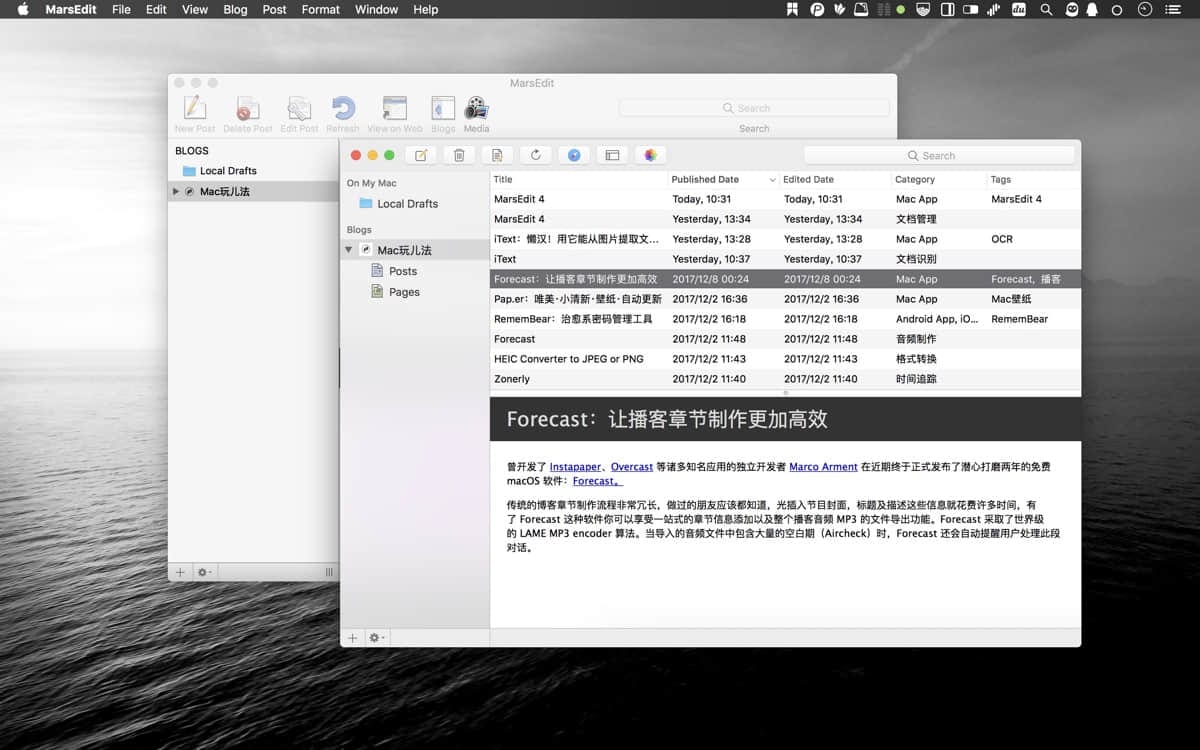Click the Time Machine clock icon in menu bar
The width and height of the screenshot is (1200, 750).
(x=1145, y=9)
